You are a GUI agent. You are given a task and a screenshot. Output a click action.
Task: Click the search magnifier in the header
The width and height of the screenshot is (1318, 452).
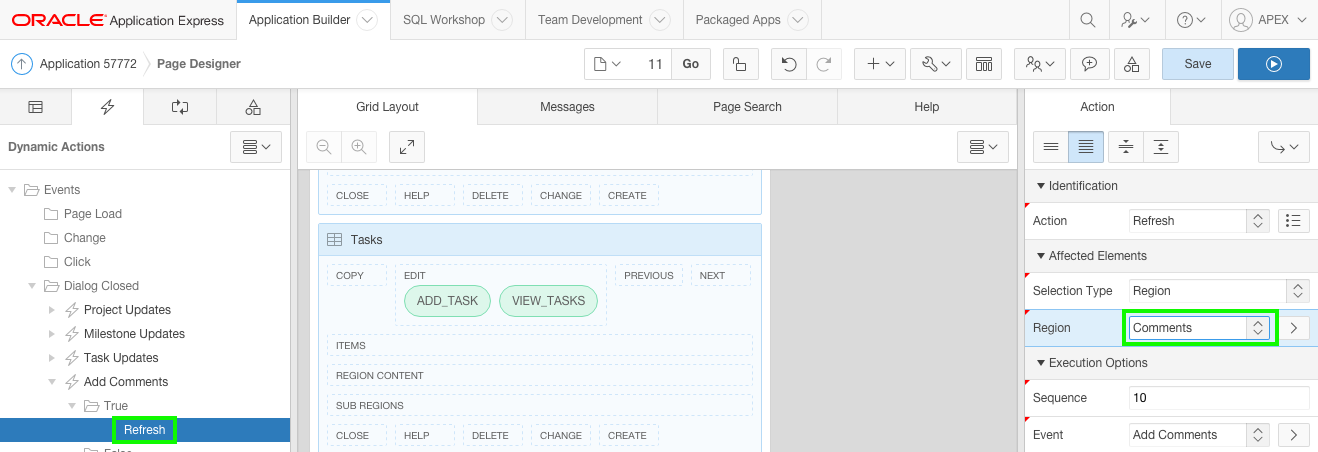[x=1088, y=20]
